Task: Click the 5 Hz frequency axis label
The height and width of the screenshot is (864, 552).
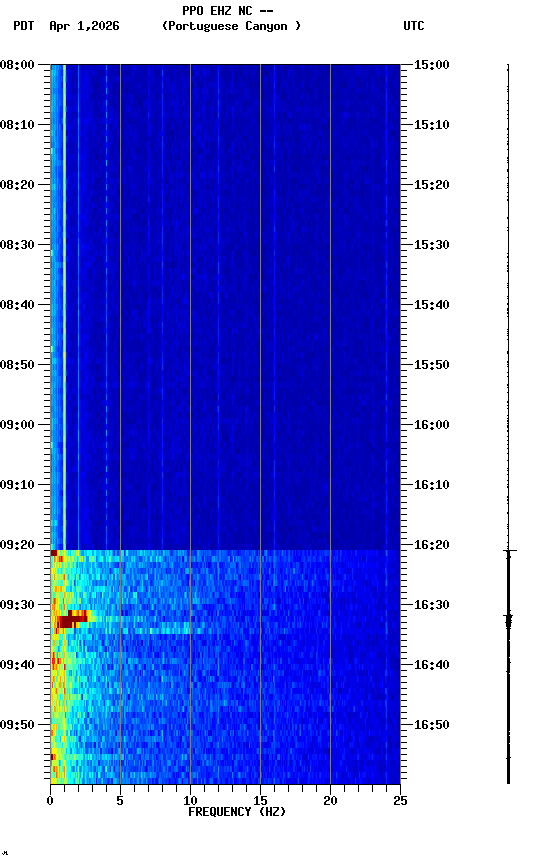Action: pos(120,801)
